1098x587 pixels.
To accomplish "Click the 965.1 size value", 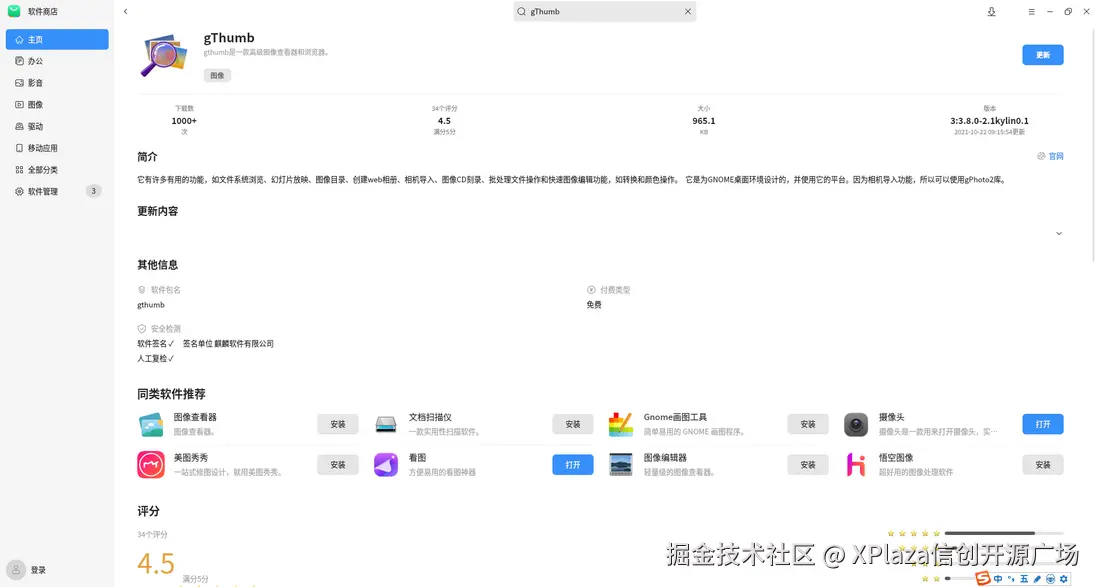I will (704, 120).
